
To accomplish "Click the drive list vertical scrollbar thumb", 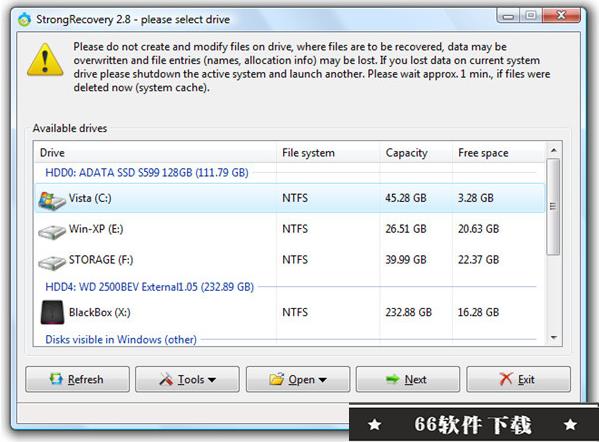I will (x=553, y=207).
